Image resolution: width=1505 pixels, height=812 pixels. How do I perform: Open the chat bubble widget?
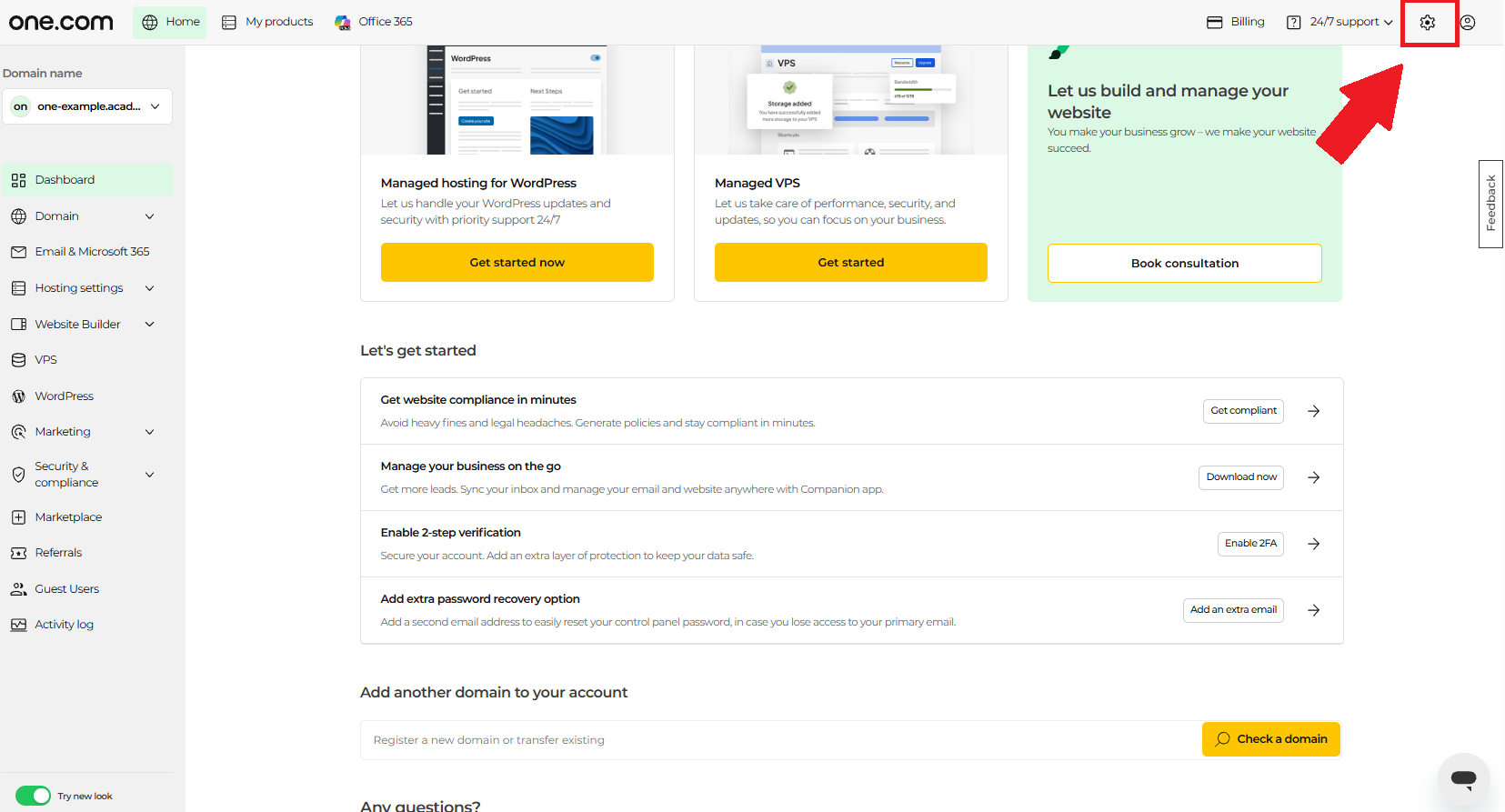coord(1464,778)
